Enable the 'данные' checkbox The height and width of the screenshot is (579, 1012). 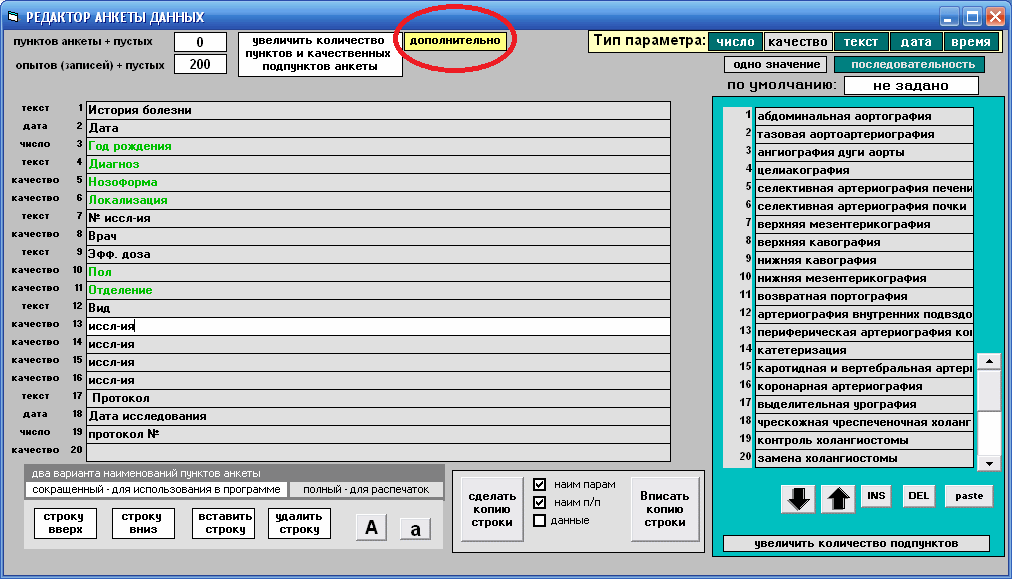[x=540, y=520]
